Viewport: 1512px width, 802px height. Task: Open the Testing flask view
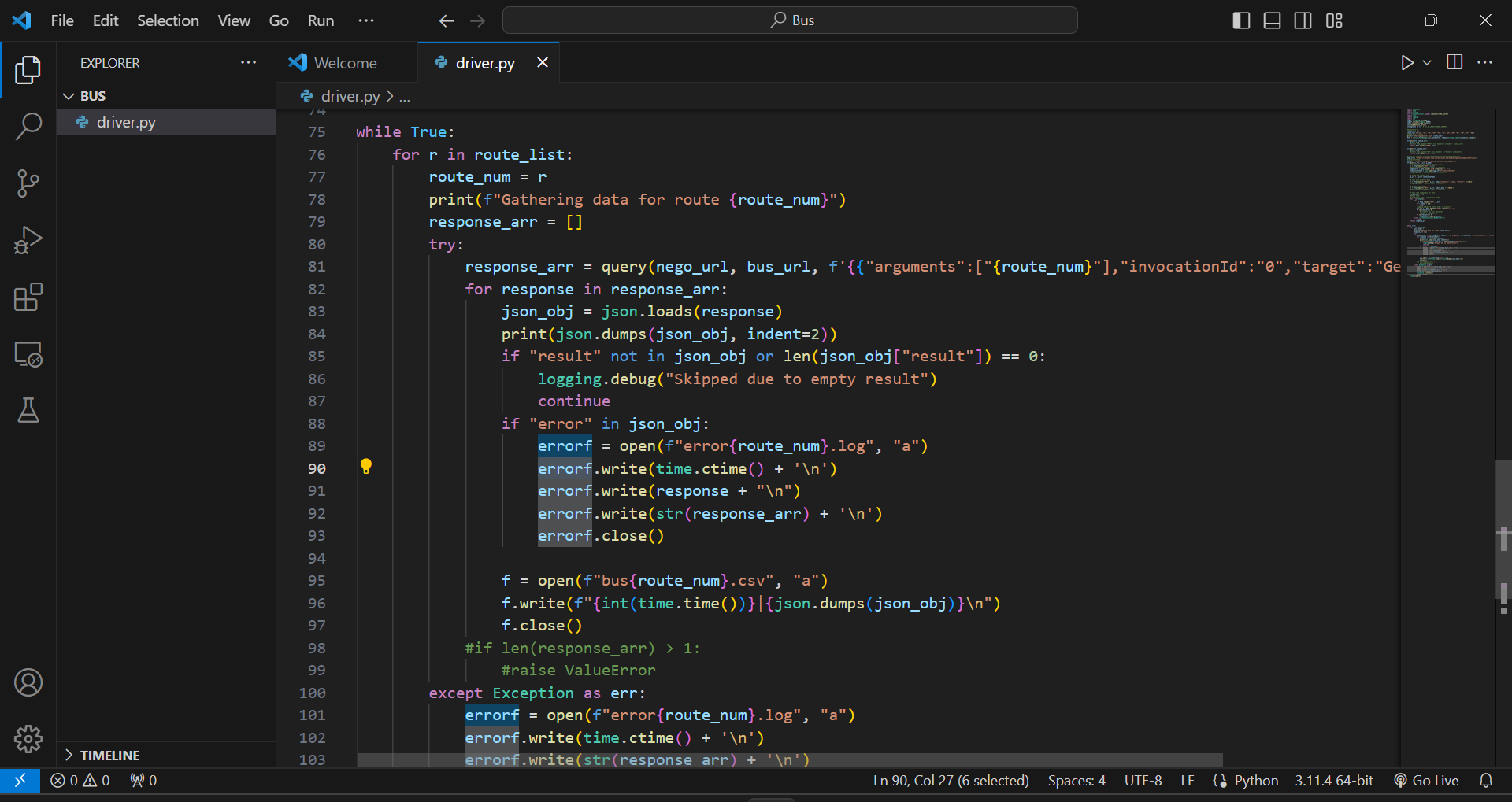(x=28, y=410)
